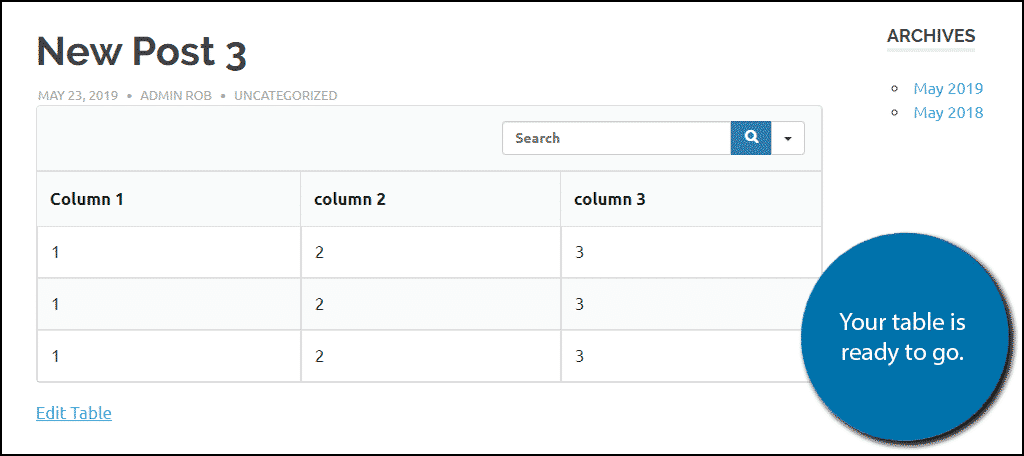Open the Uncategorized category link
Image resolution: width=1024 pixels, height=456 pixels.
click(285, 95)
